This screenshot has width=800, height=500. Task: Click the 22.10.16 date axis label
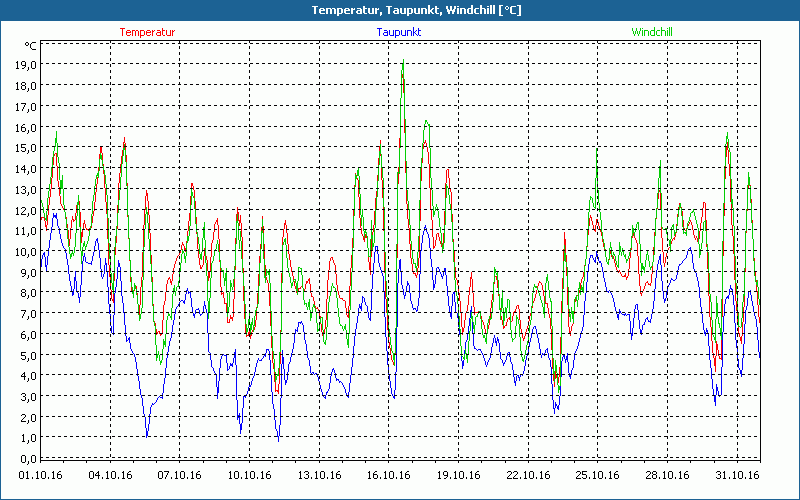point(528,476)
